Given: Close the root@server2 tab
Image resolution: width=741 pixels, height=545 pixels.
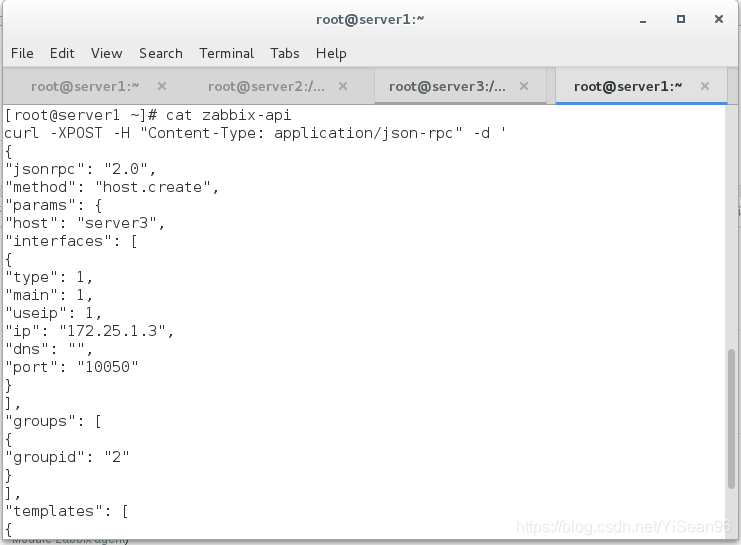Looking at the screenshot, I should [343, 86].
